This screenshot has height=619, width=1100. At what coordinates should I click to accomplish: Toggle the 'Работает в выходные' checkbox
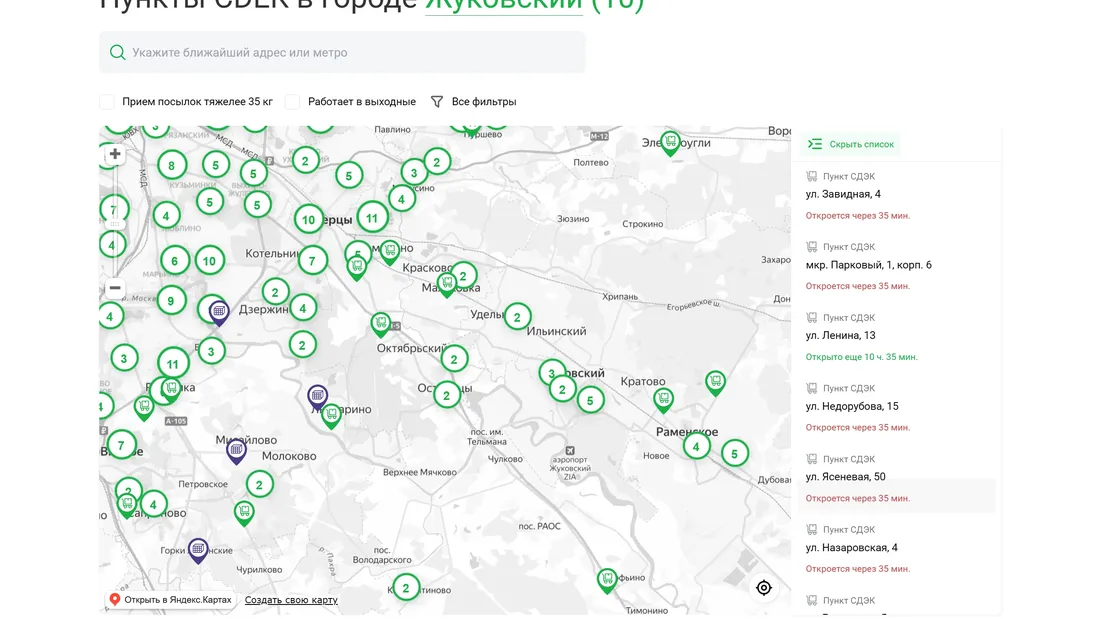pos(292,102)
